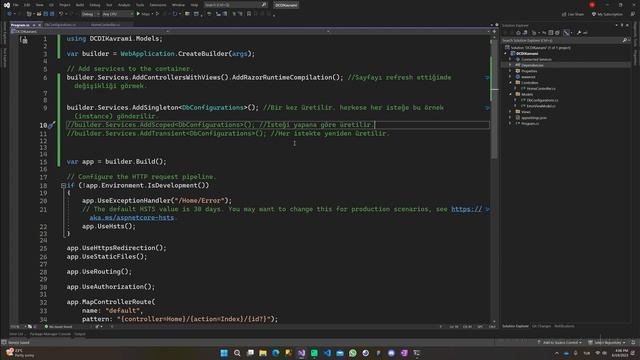Collapse the Models folder

(510, 94)
